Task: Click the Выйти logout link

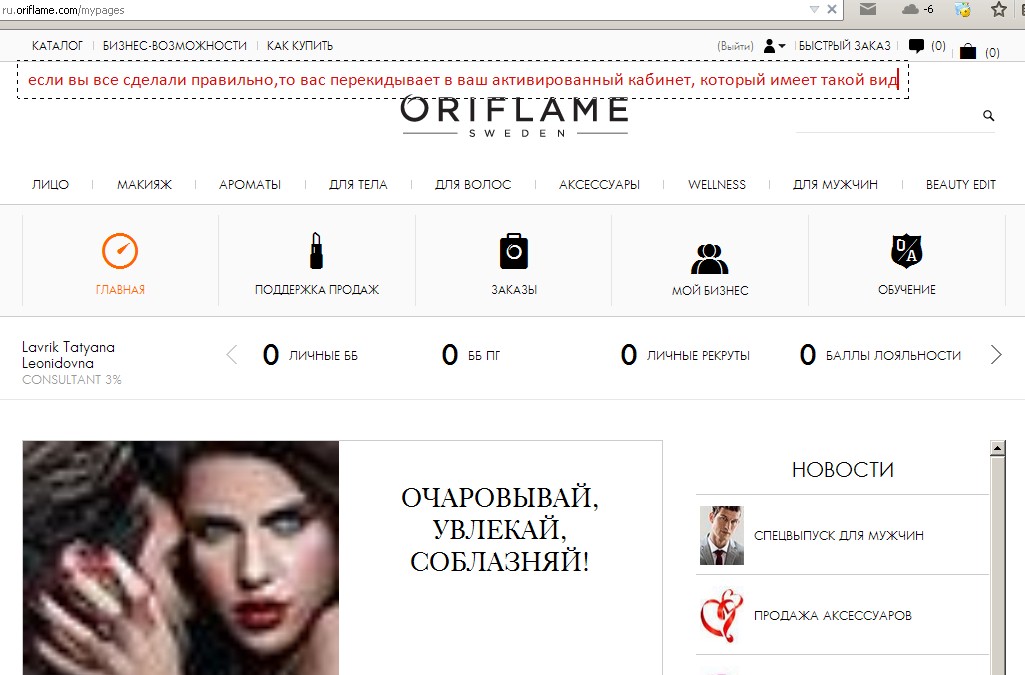Action: tap(735, 46)
